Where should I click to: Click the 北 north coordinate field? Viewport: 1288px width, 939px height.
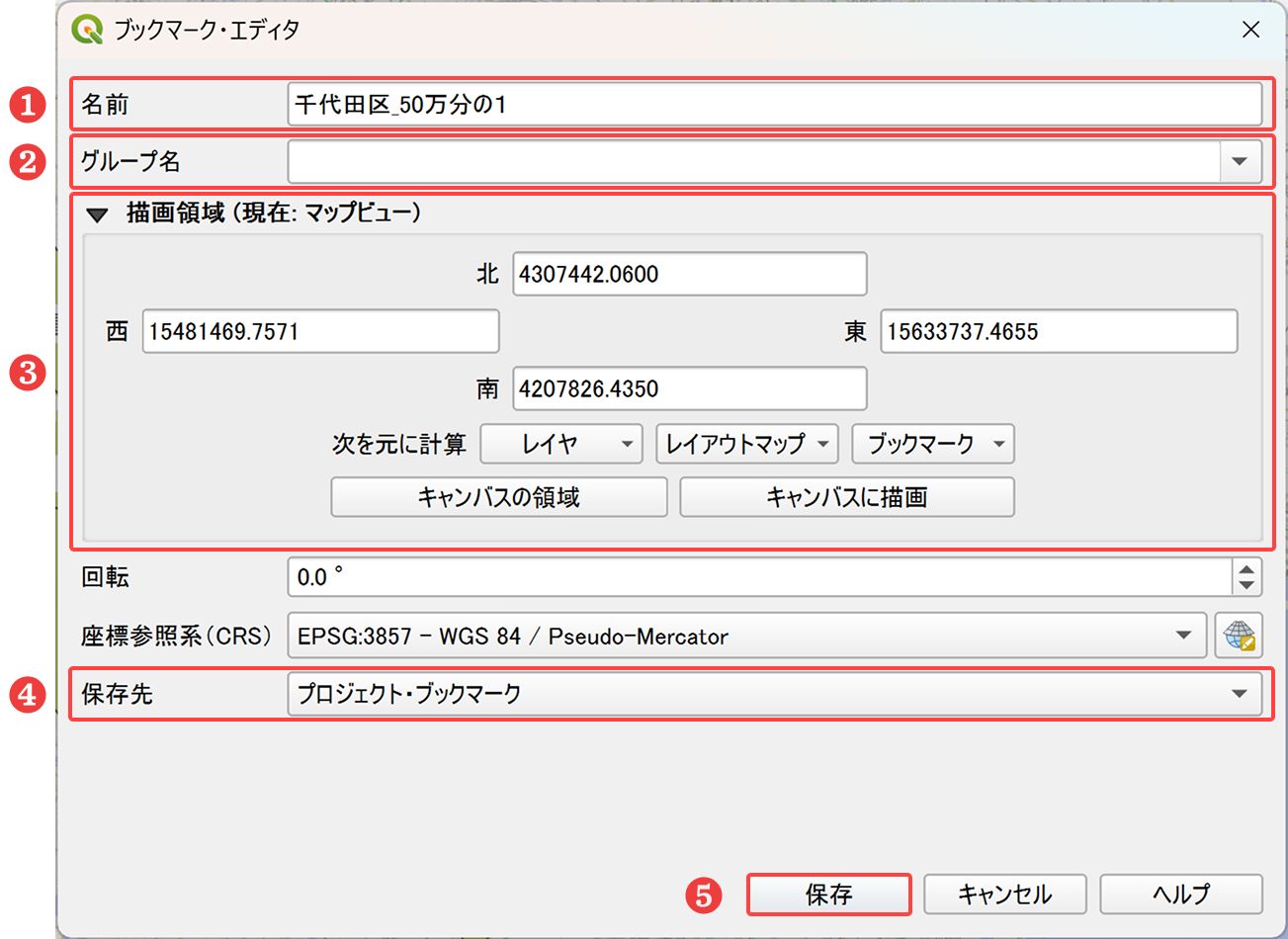tap(690, 274)
